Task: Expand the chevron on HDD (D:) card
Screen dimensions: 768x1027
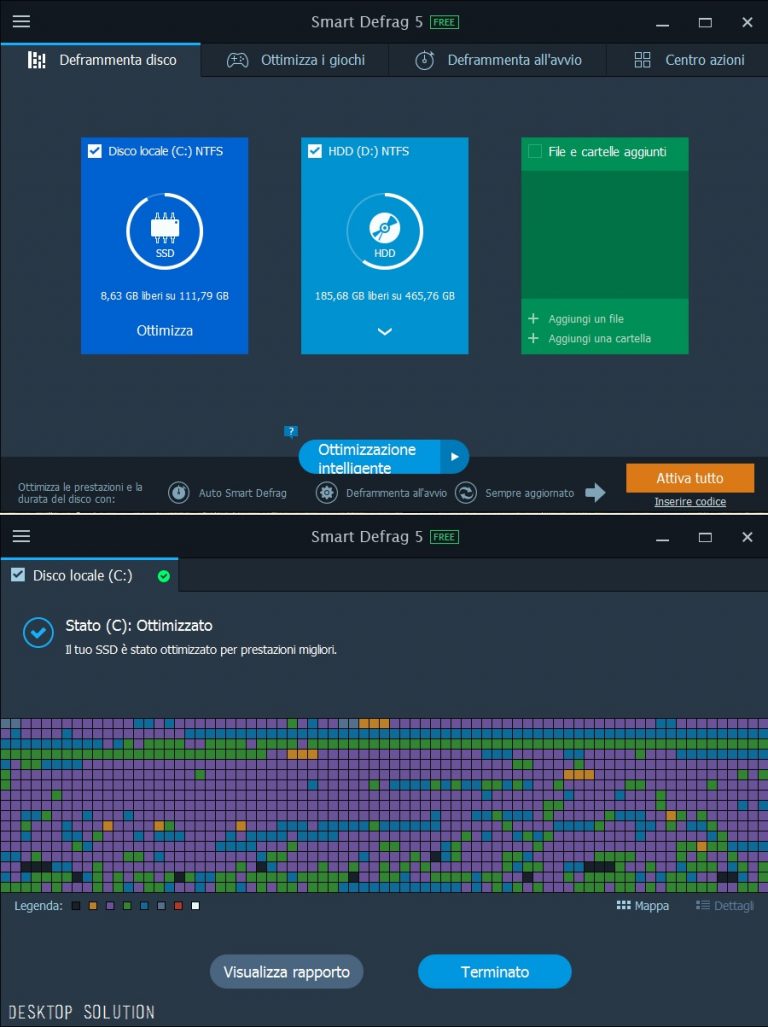Action: 384,331
